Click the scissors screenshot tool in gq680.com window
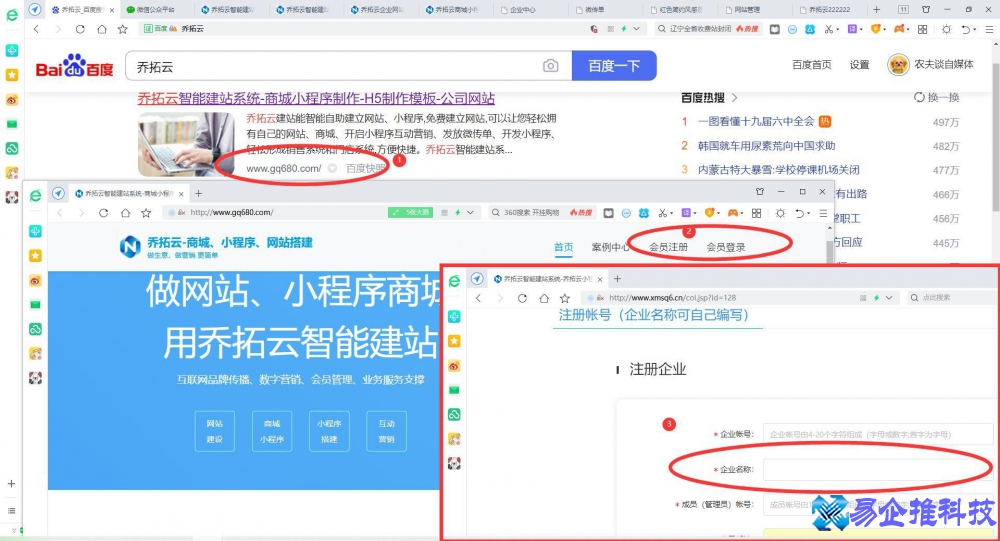The image size is (1000, 541). click(x=663, y=213)
